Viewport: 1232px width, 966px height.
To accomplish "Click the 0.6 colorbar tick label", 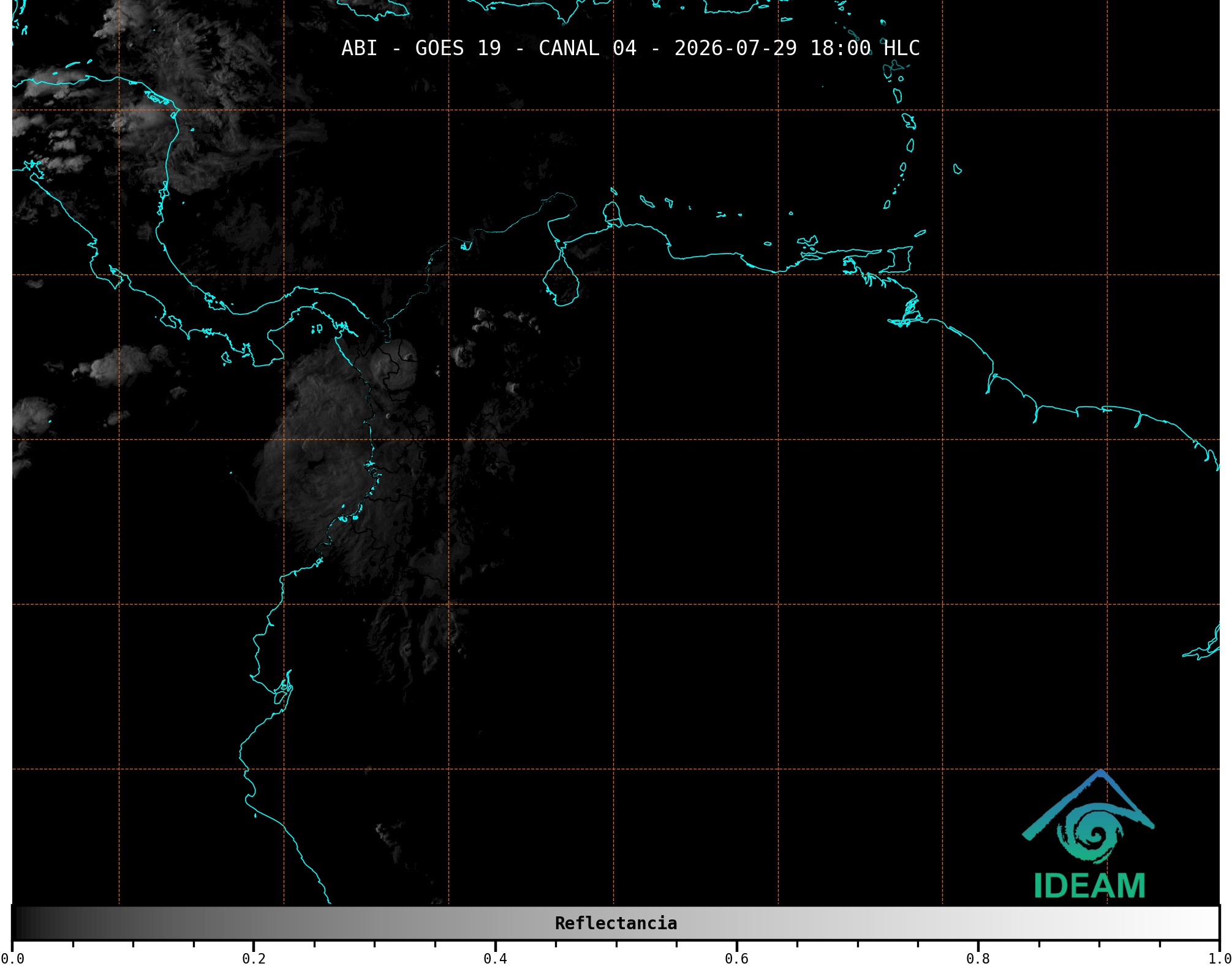I will click(x=736, y=959).
